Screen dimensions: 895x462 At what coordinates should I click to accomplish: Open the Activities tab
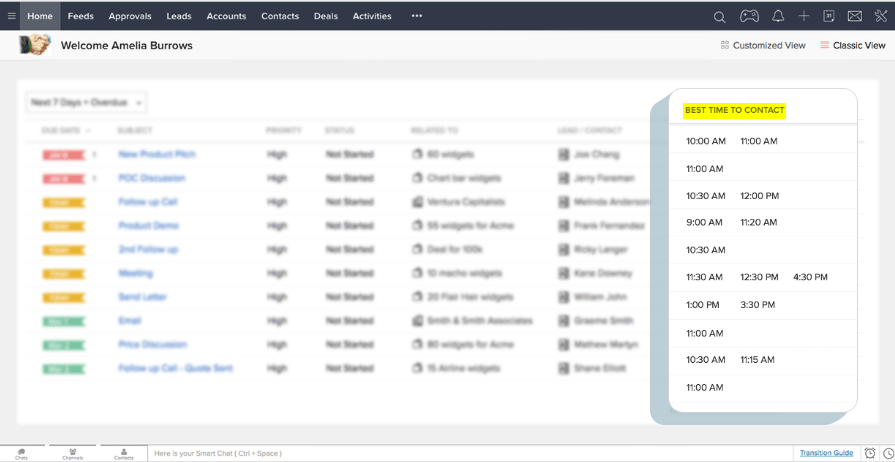(372, 16)
